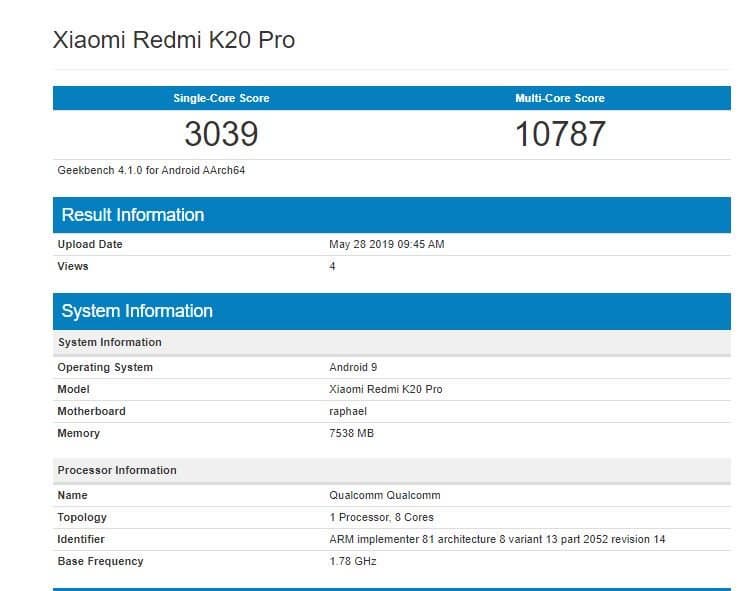Select the Multi-Core Score header
The image size is (751, 591).
pos(560,98)
